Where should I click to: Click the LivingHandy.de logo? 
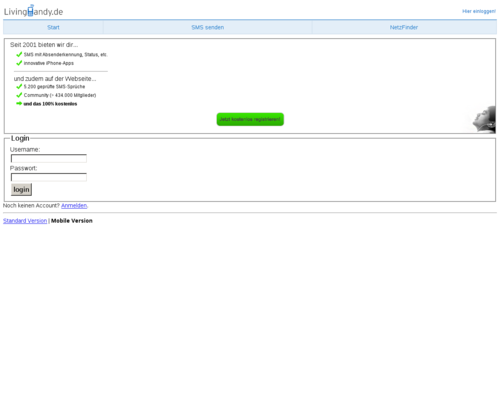(x=33, y=11)
